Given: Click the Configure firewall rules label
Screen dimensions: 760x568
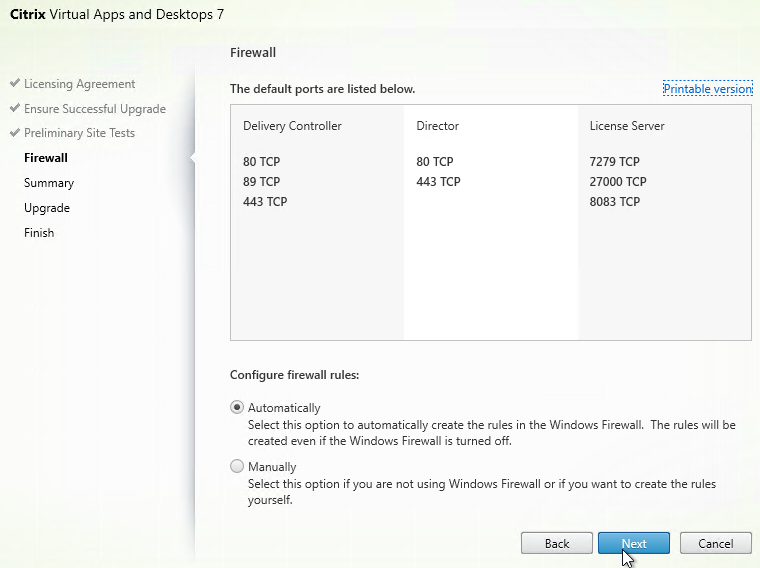Looking at the screenshot, I should 294,375.
